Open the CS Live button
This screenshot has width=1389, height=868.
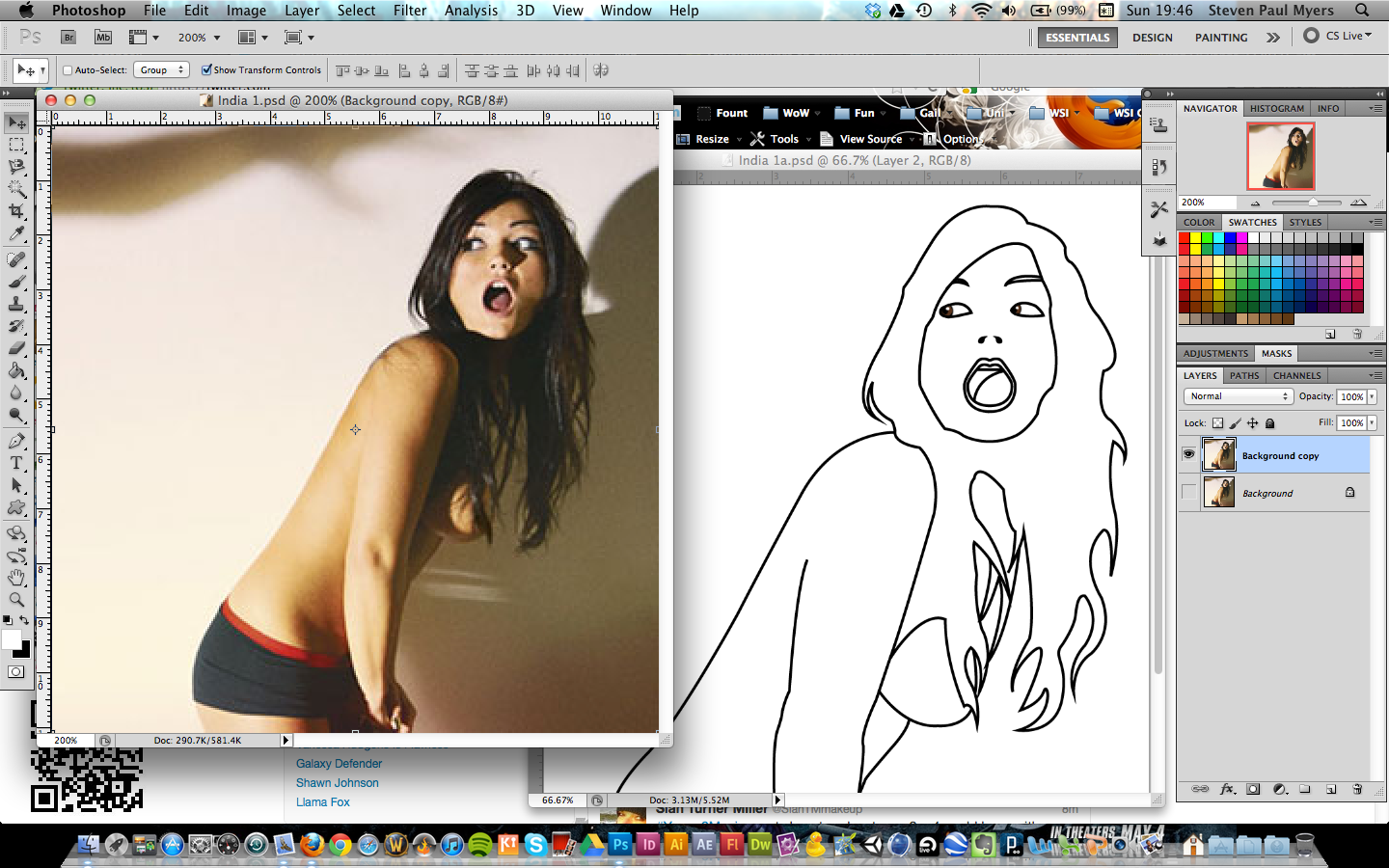click(1338, 36)
